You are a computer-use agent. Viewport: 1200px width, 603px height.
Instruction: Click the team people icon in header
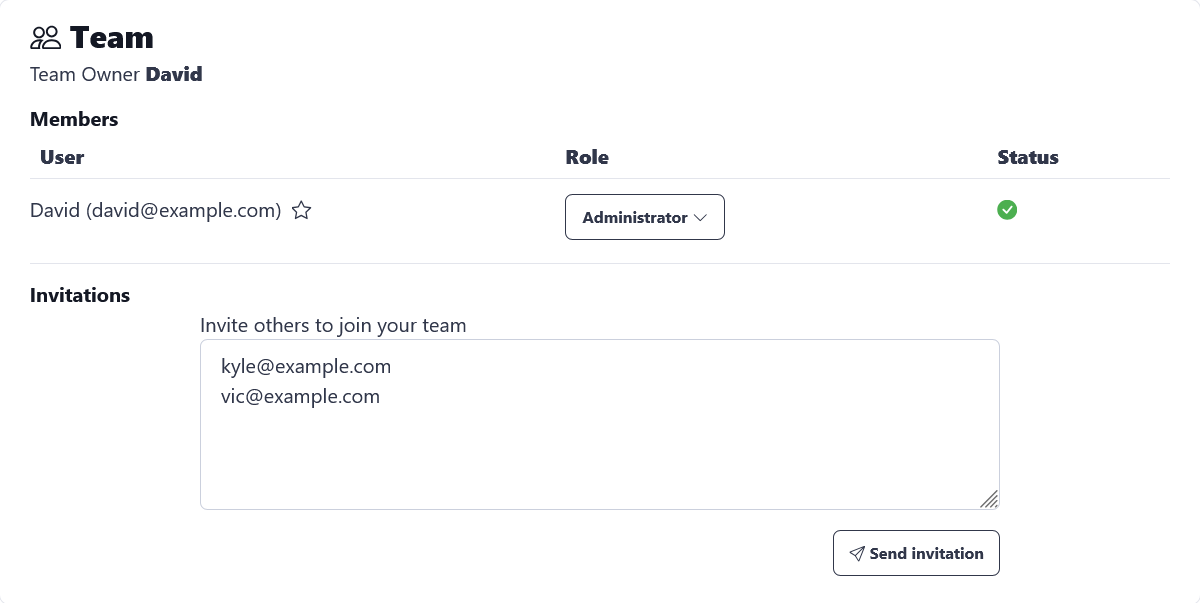tap(46, 38)
